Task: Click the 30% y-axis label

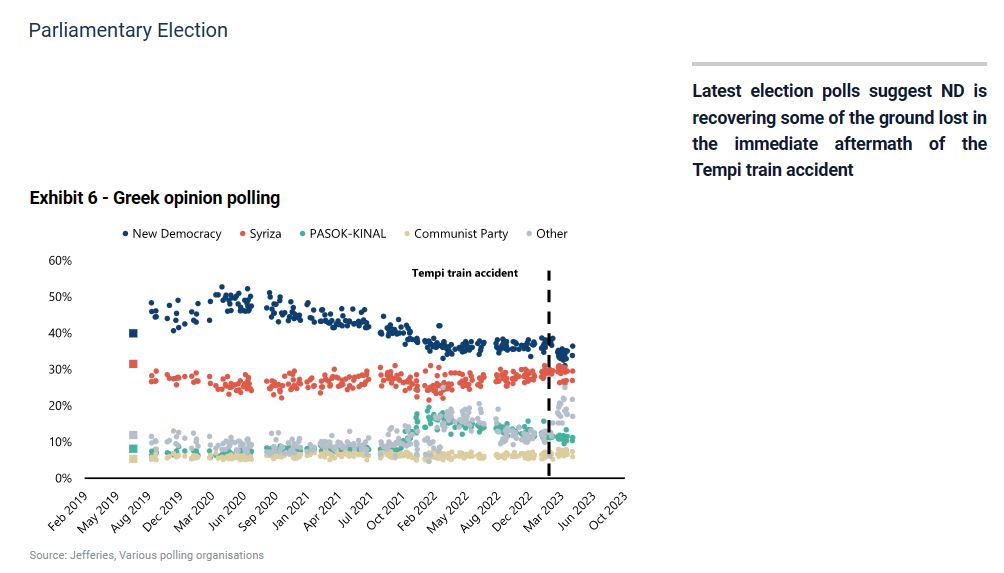Action: point(60,370)
